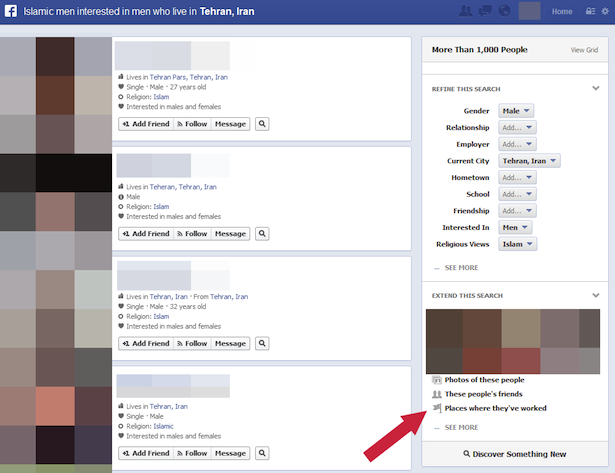Click See More under Extend This Search
Screen dimensions: 615x473
click(x=461, y=428)
